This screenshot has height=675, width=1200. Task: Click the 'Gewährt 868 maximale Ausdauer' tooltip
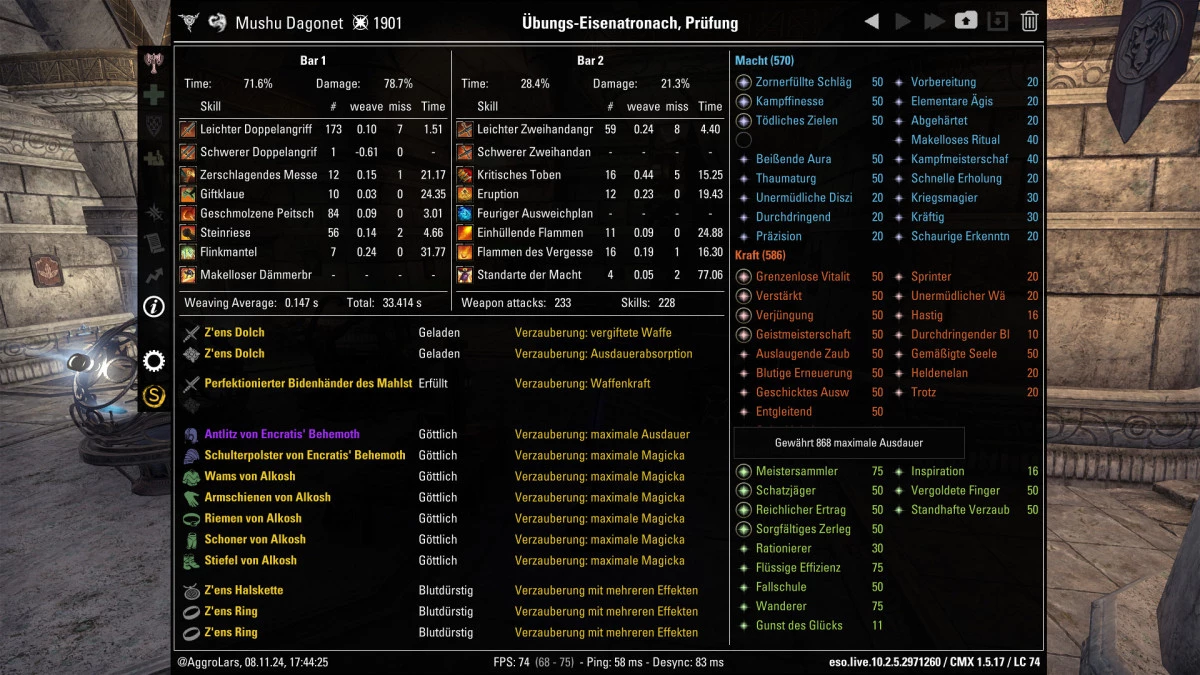[x=849, y=442]
